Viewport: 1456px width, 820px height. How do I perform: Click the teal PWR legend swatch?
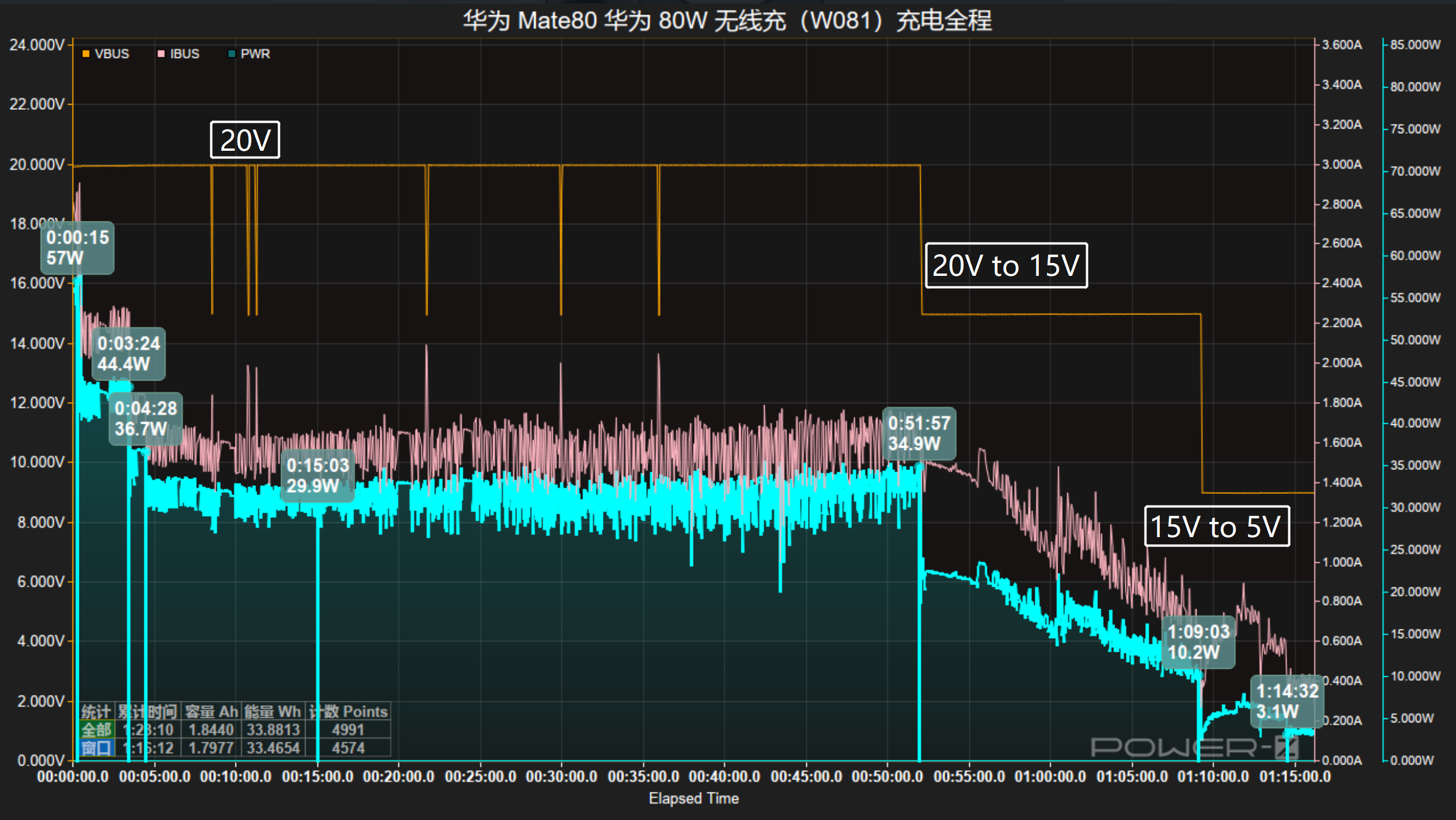pyautogui.click(x=231, y=54)
